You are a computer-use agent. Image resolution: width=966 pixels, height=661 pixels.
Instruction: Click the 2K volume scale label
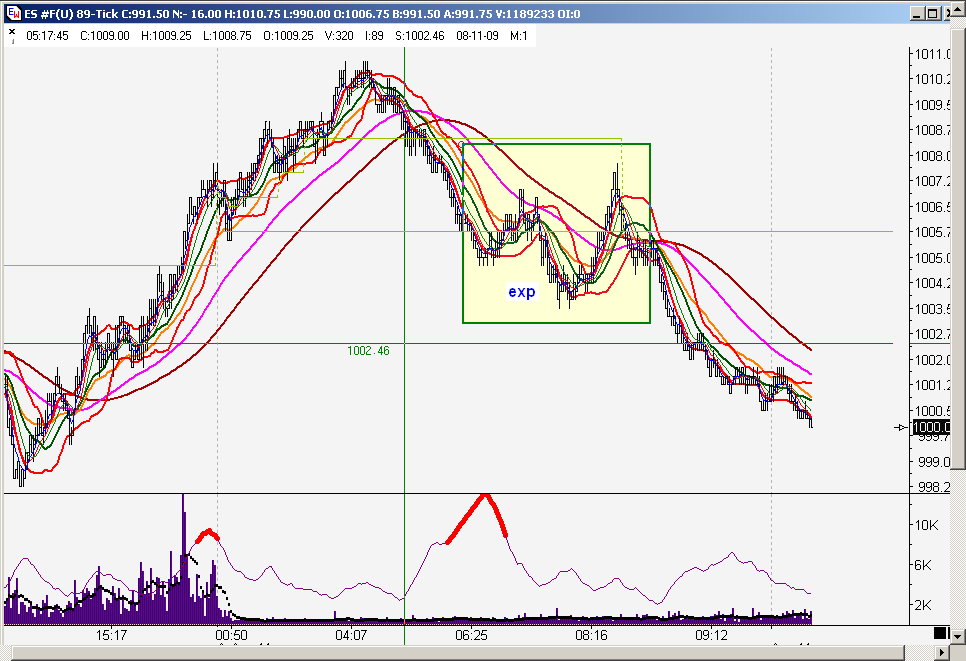(923, 606)
